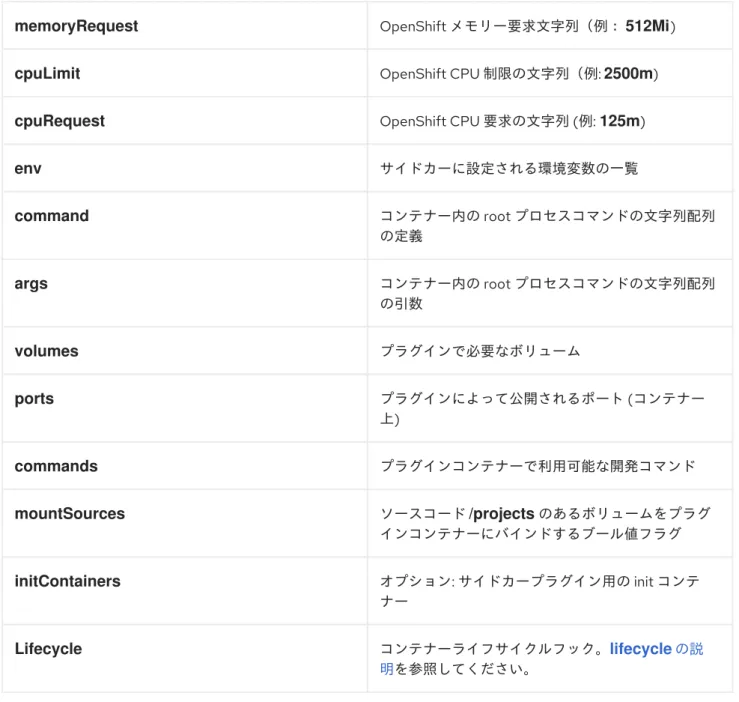Select the commands row name
739x702 pixels.
point(56,466)
